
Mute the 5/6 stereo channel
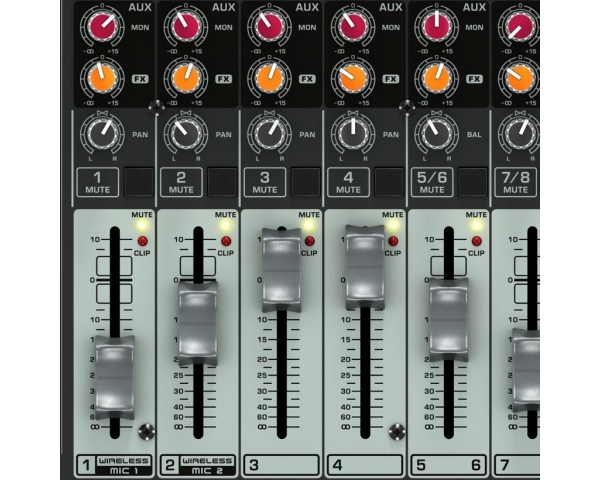pos(432,182)
